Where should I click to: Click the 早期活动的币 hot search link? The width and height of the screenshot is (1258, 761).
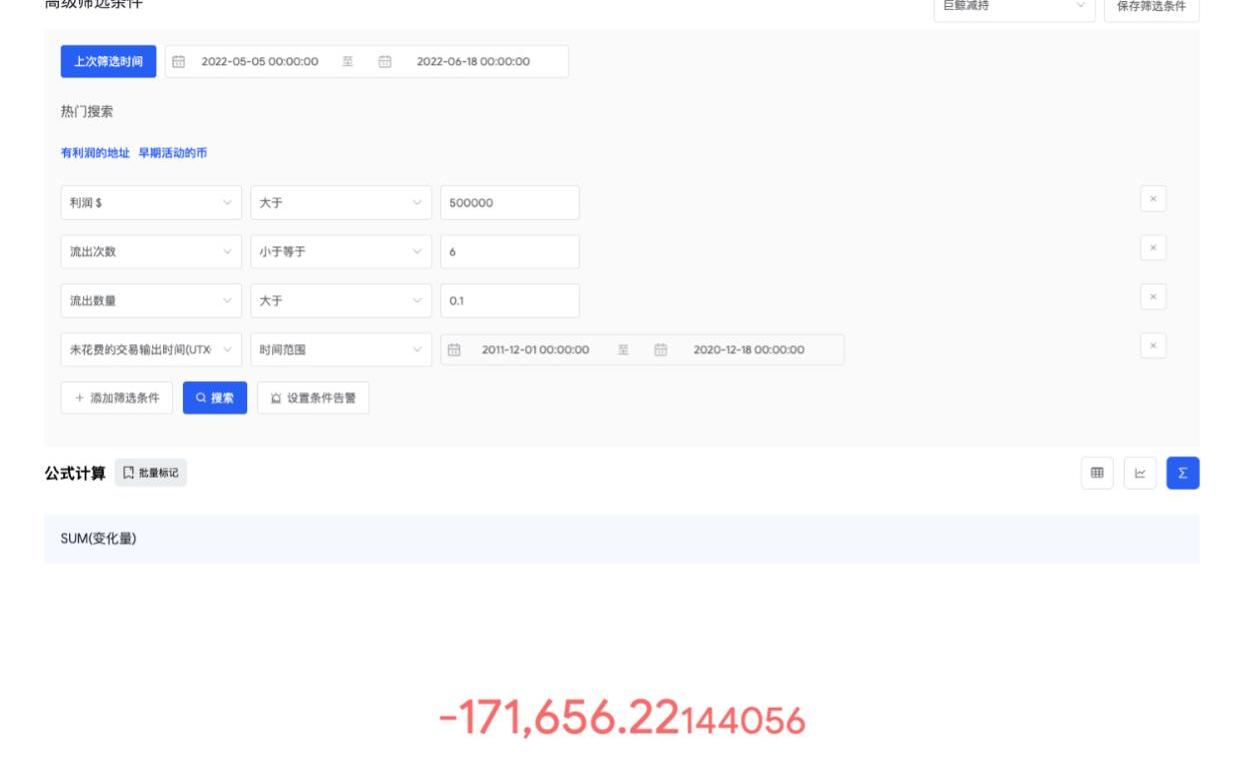[x=173, y=153]
